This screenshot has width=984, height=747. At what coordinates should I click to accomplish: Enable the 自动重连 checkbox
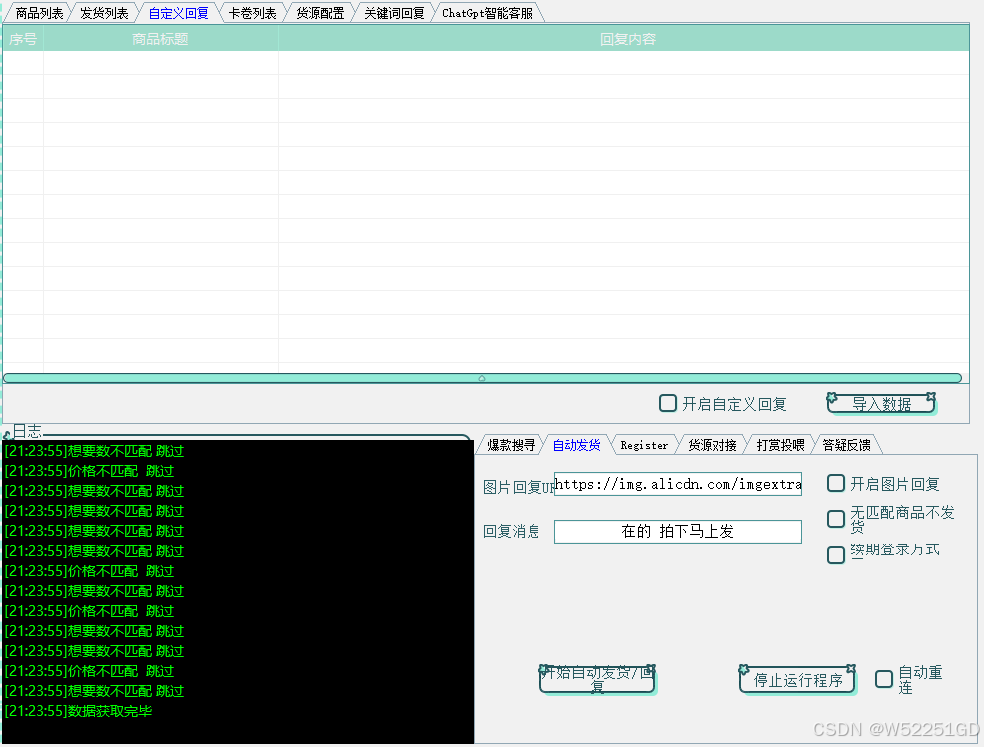click(884, 679)
